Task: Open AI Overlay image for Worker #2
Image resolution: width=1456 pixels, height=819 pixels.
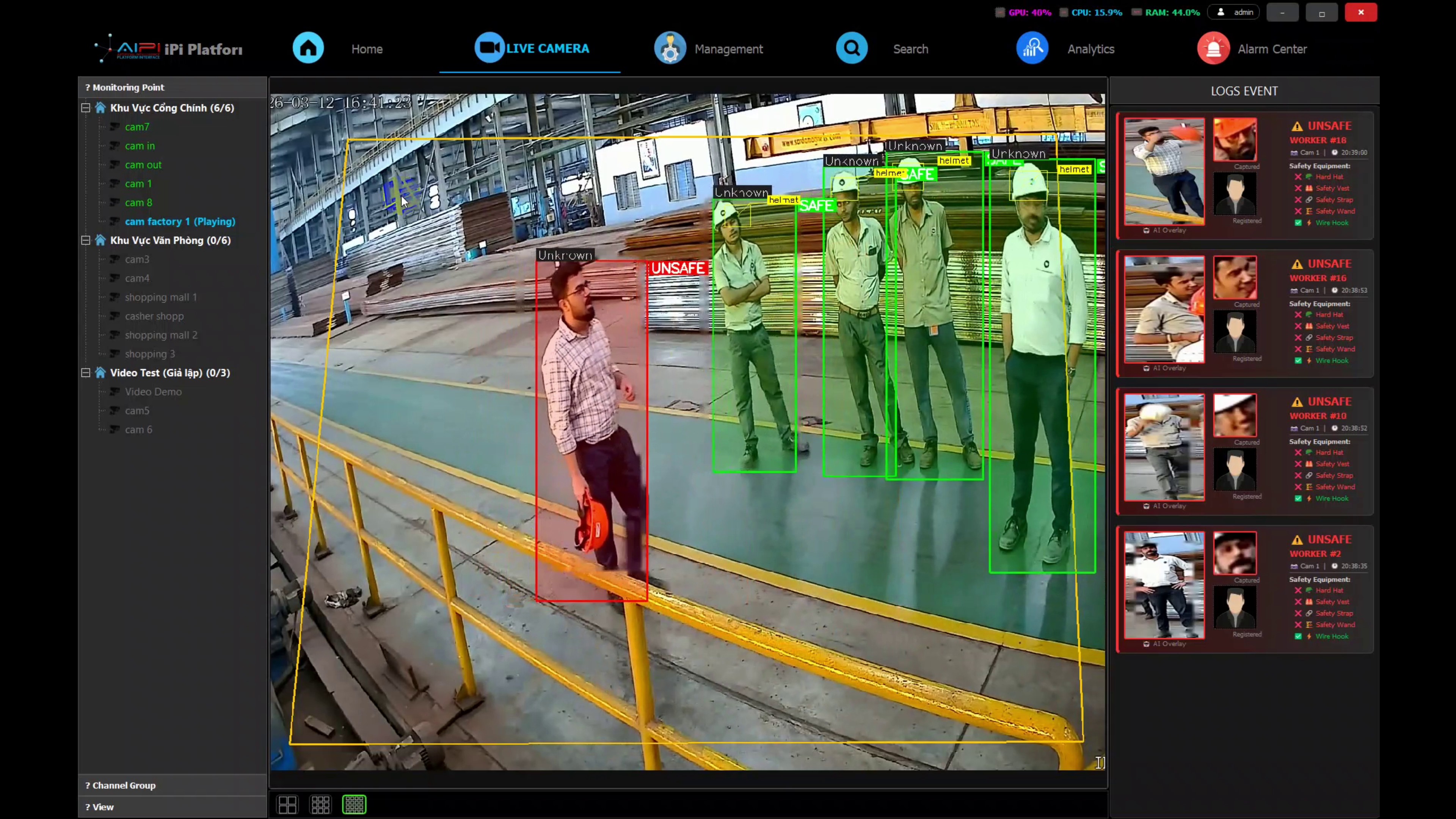Action: [x=1164, y=585]
